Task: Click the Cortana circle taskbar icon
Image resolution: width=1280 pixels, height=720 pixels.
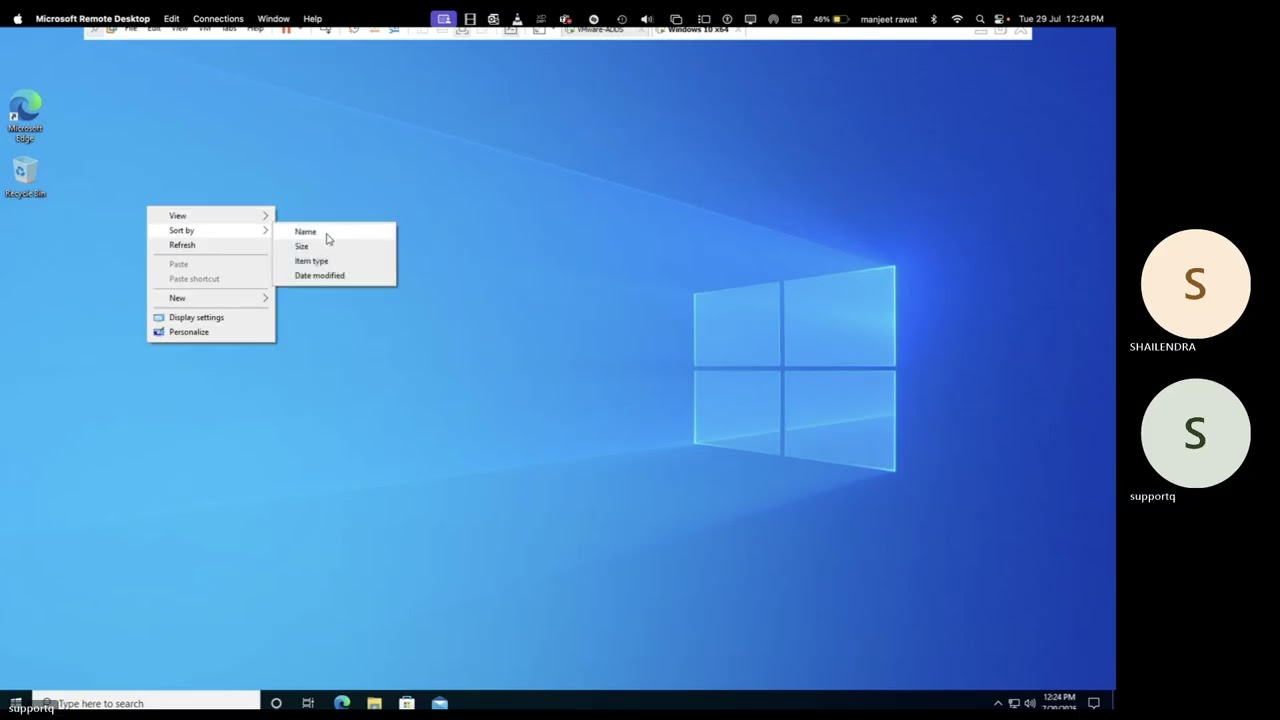Action: pos(276,703)
